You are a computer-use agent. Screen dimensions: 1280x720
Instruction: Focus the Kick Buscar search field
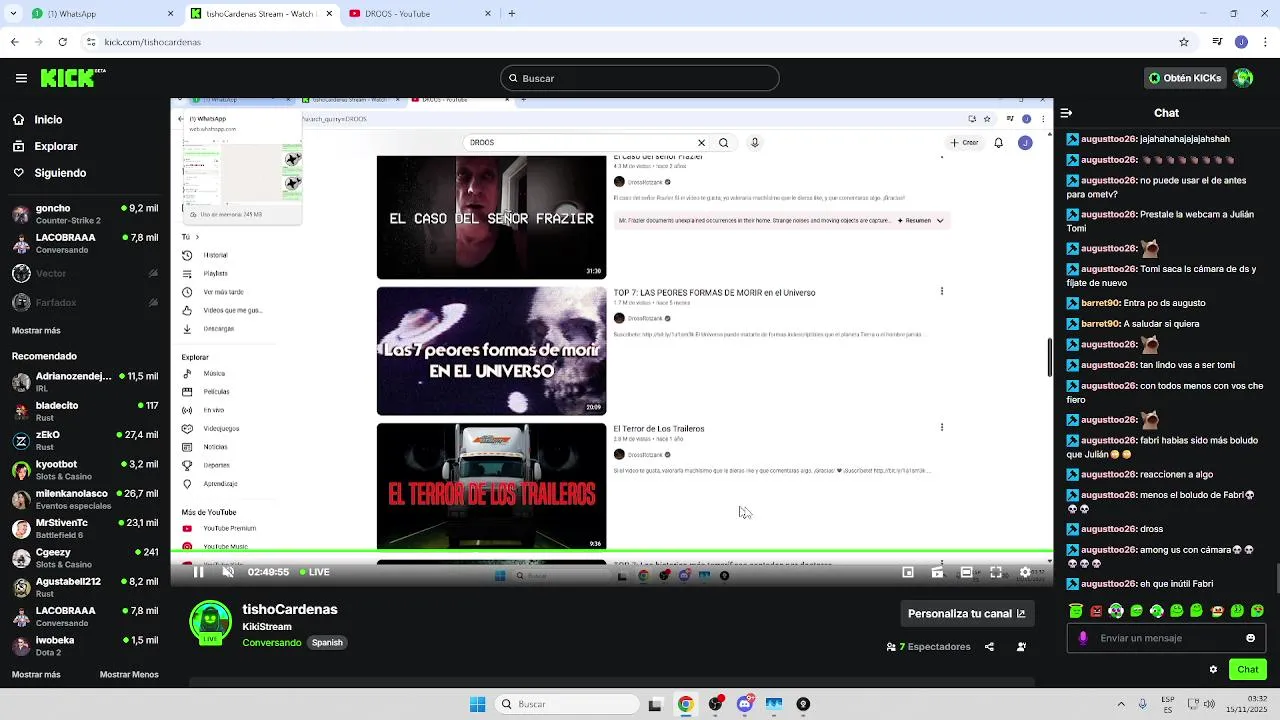[x=640, y=78]
